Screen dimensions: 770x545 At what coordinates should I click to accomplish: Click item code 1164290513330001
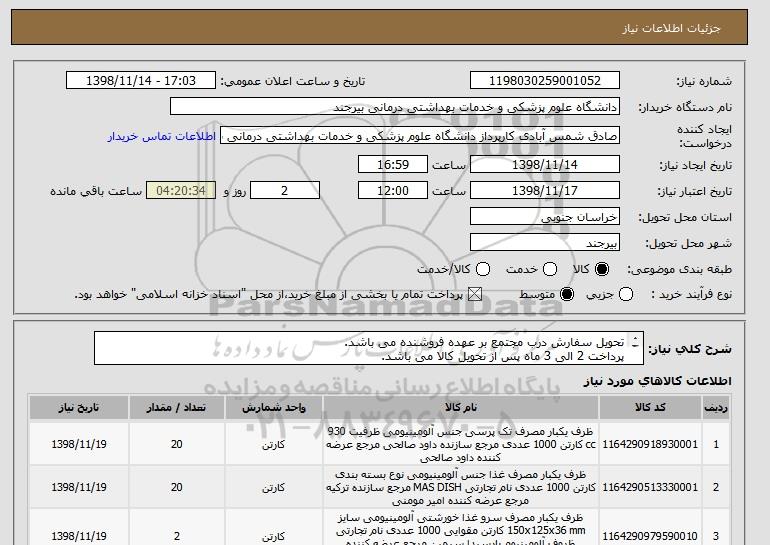(650, 488)
